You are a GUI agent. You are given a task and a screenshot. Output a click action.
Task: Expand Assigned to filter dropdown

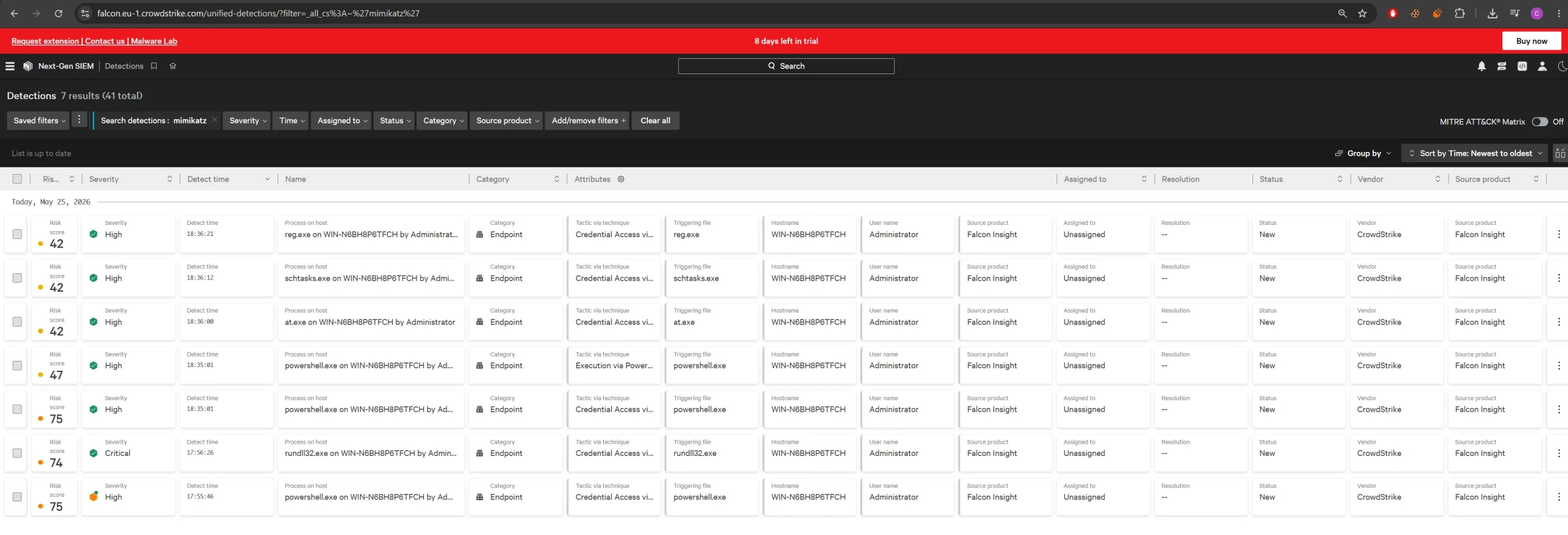pyautogui.click(x=341, y=120)
